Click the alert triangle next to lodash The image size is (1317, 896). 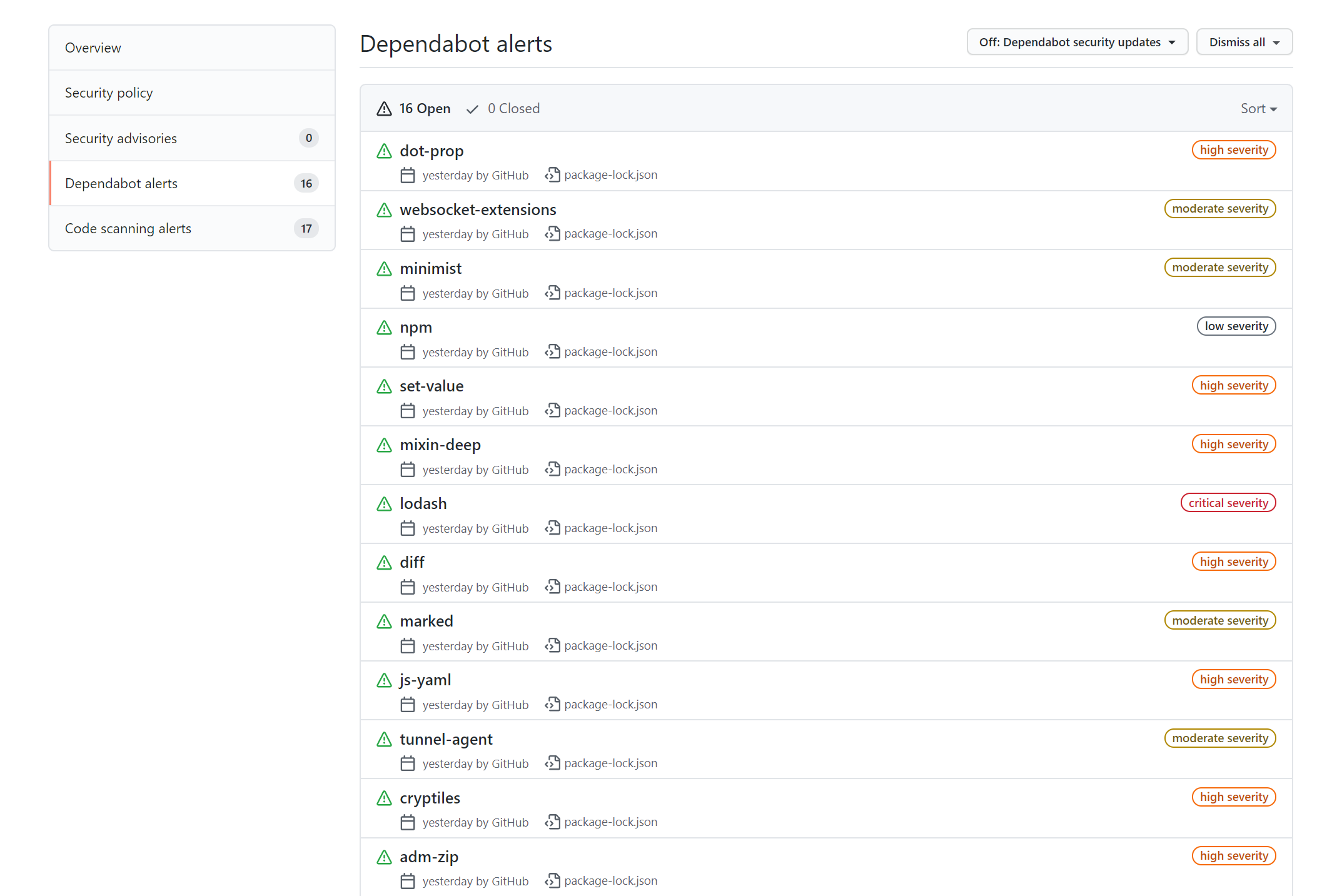tap(384, 504)
